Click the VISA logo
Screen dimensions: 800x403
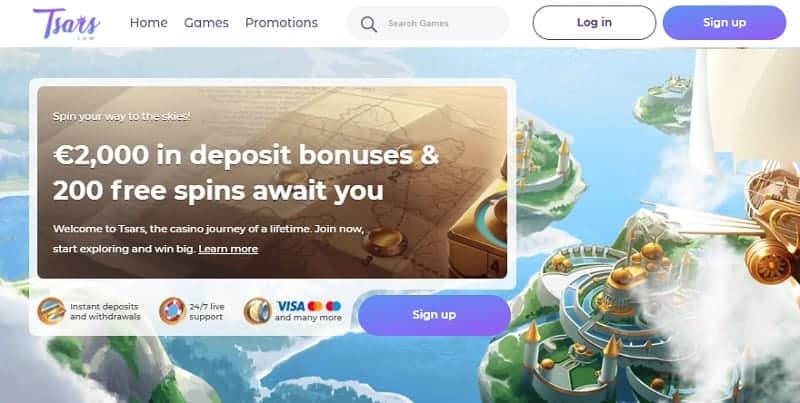[x=291, y=306]
